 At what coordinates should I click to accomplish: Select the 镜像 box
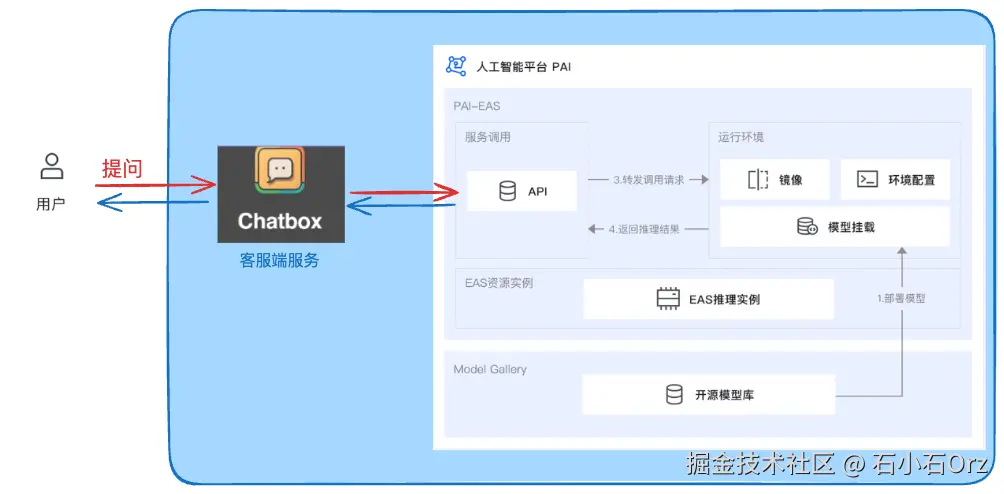click(x=775, y=179)
